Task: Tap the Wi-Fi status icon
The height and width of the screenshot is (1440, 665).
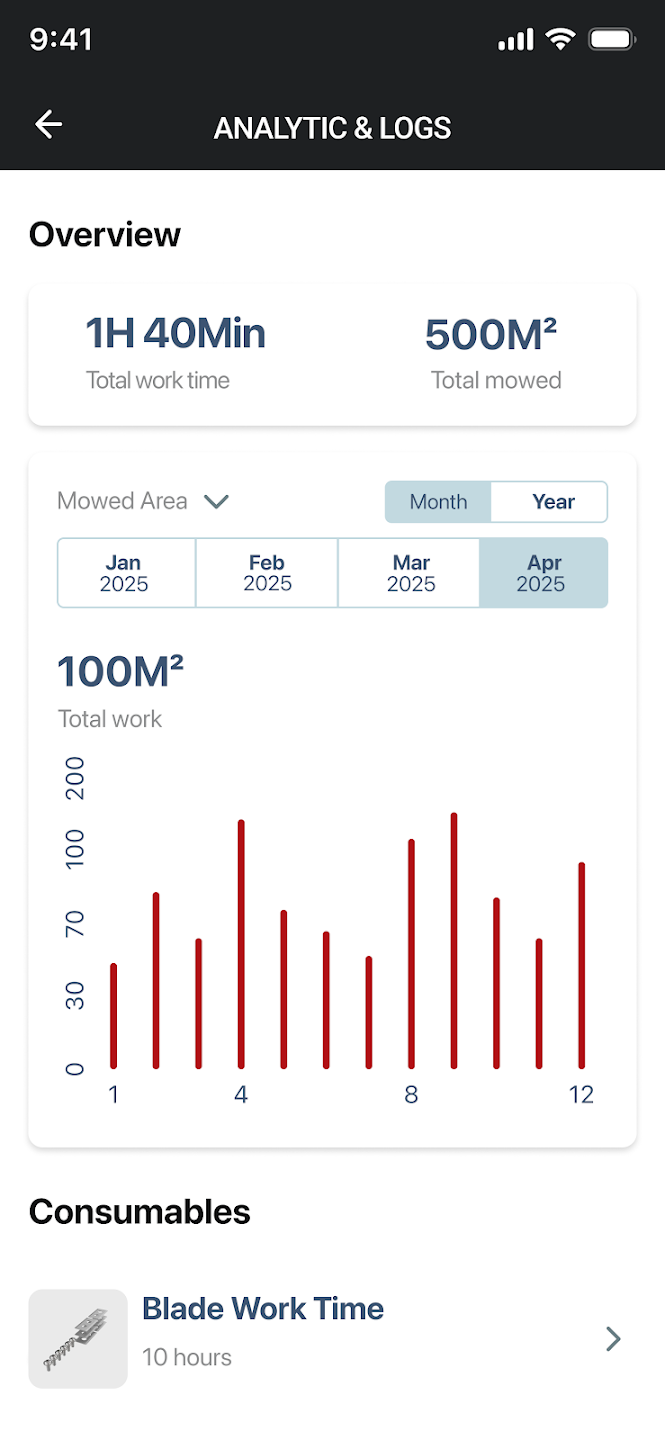Action: (561, 40)
